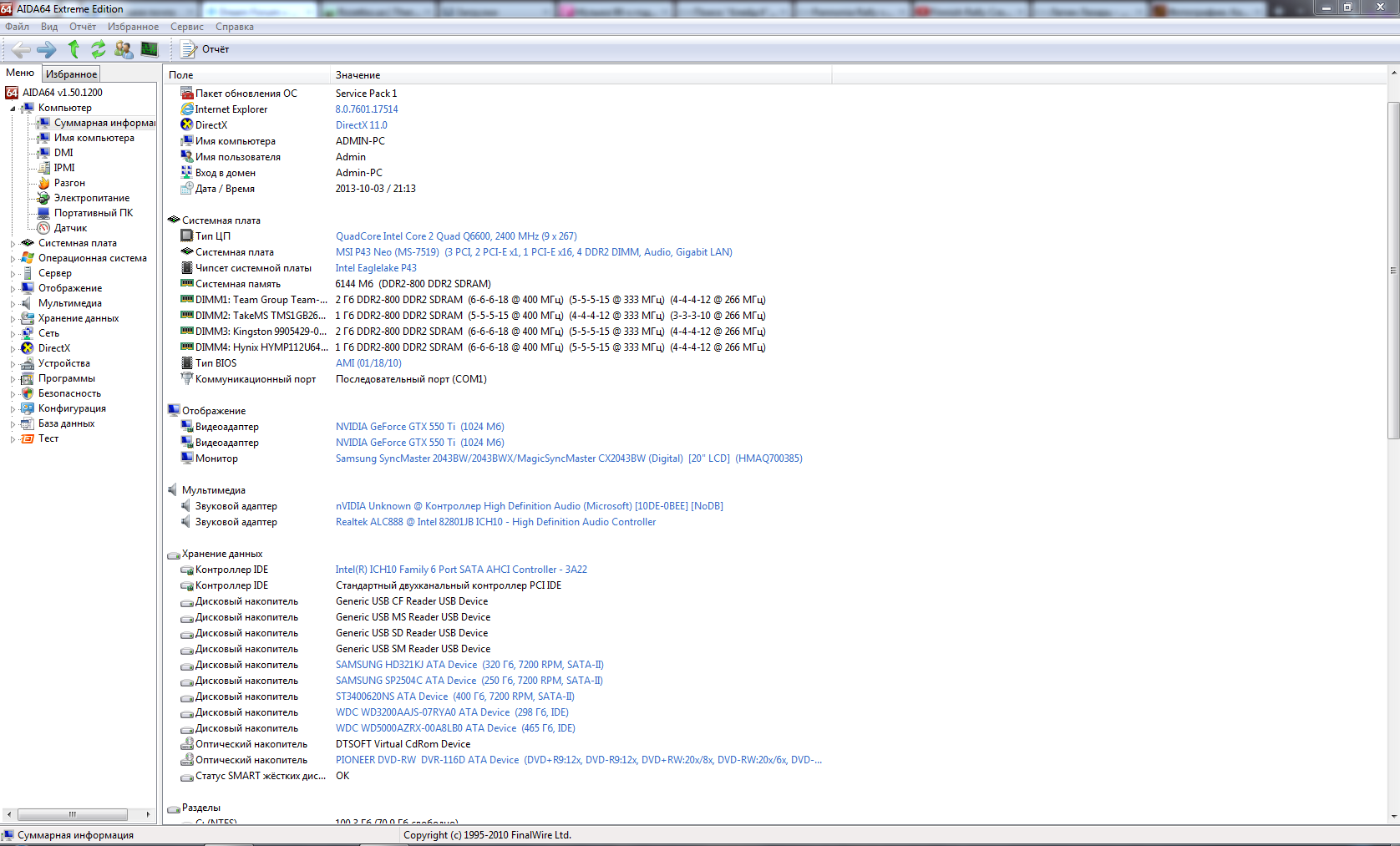The width and height of the screenshot is (1400, 846).
Task: Click the Тип BIOS chip icon
Action: pos(187,363)
